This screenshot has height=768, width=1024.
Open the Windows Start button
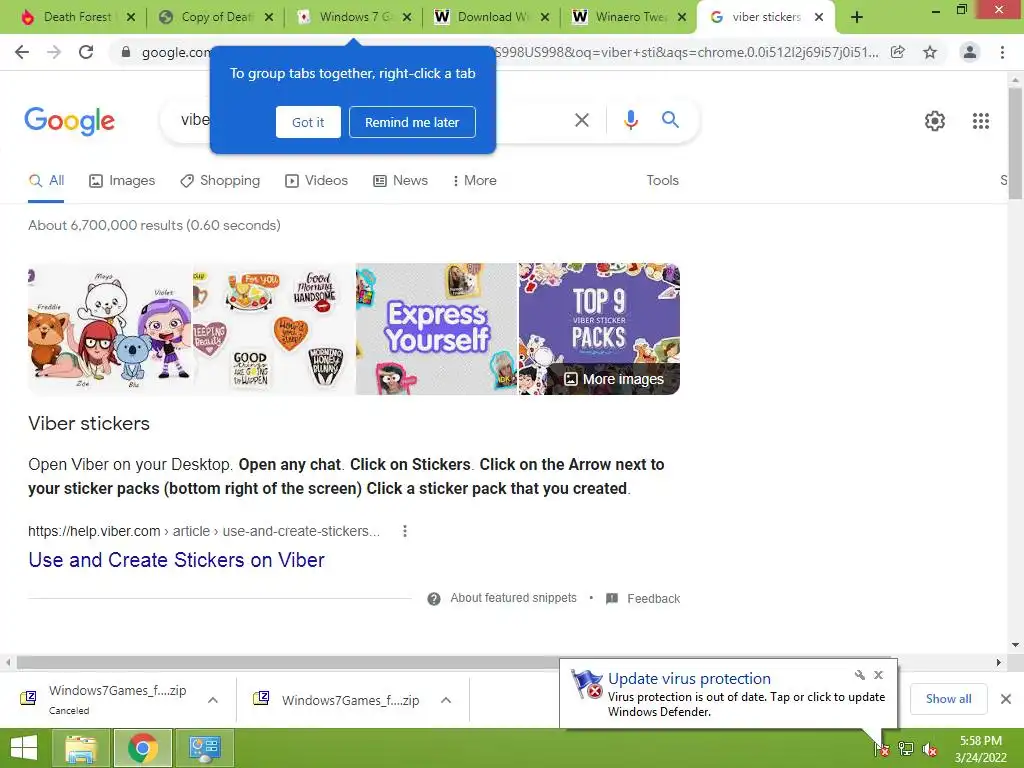[24, 748]
